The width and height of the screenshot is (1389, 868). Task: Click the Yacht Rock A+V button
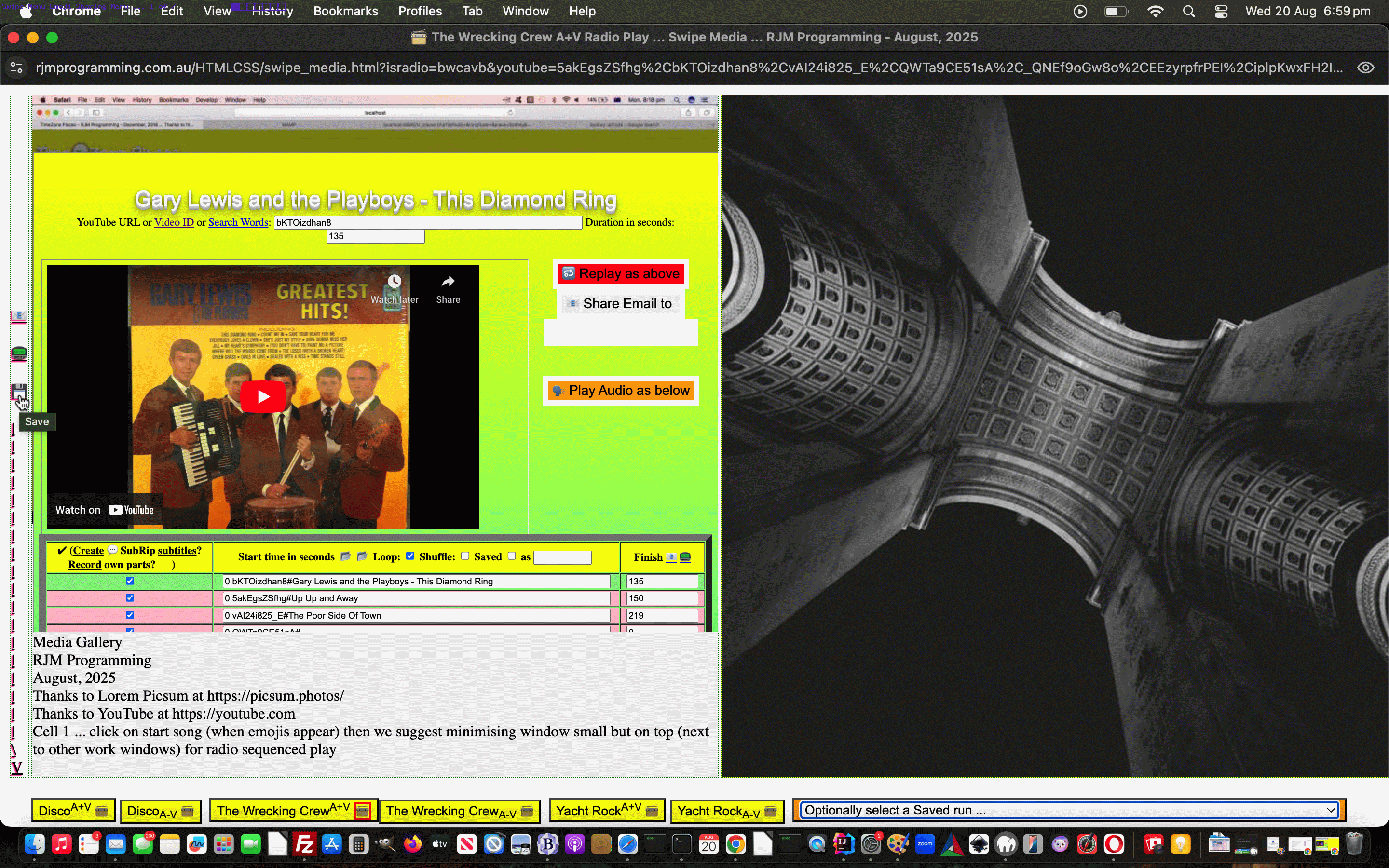(x=607, y=811)
